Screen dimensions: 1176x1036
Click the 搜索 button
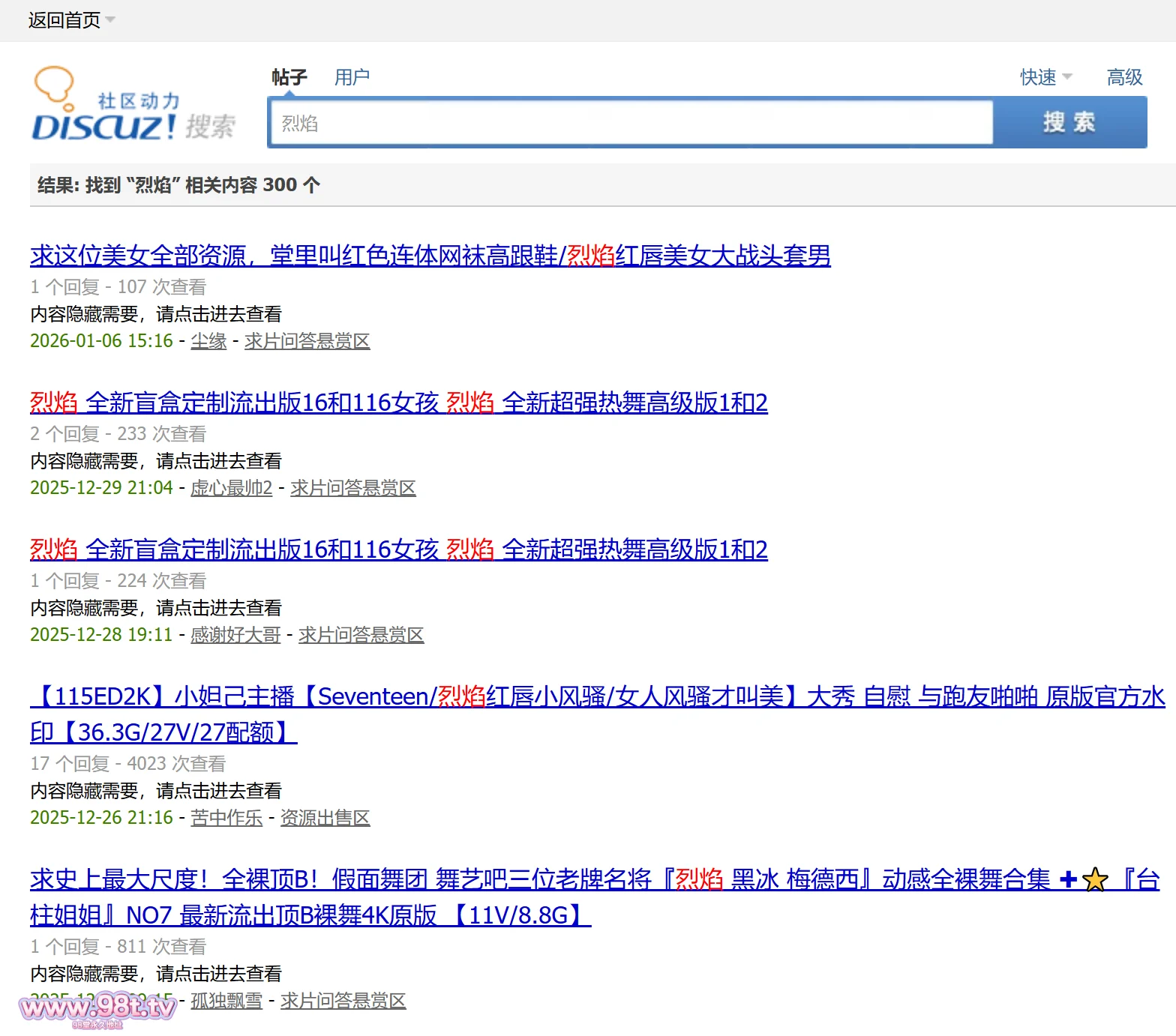pyautogui.click(x=1069, y=122)
